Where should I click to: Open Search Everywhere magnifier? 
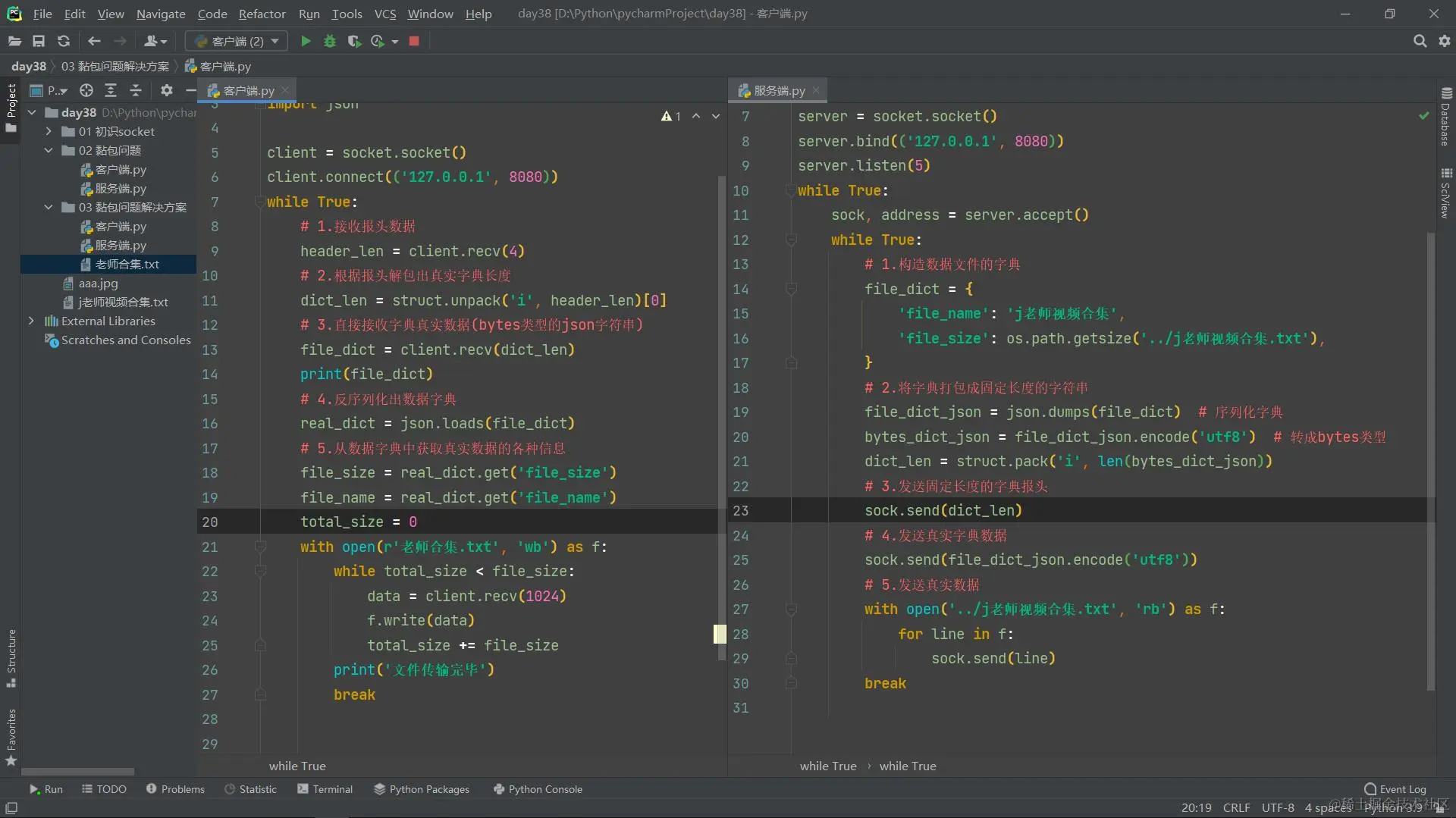pos(1420,41)
